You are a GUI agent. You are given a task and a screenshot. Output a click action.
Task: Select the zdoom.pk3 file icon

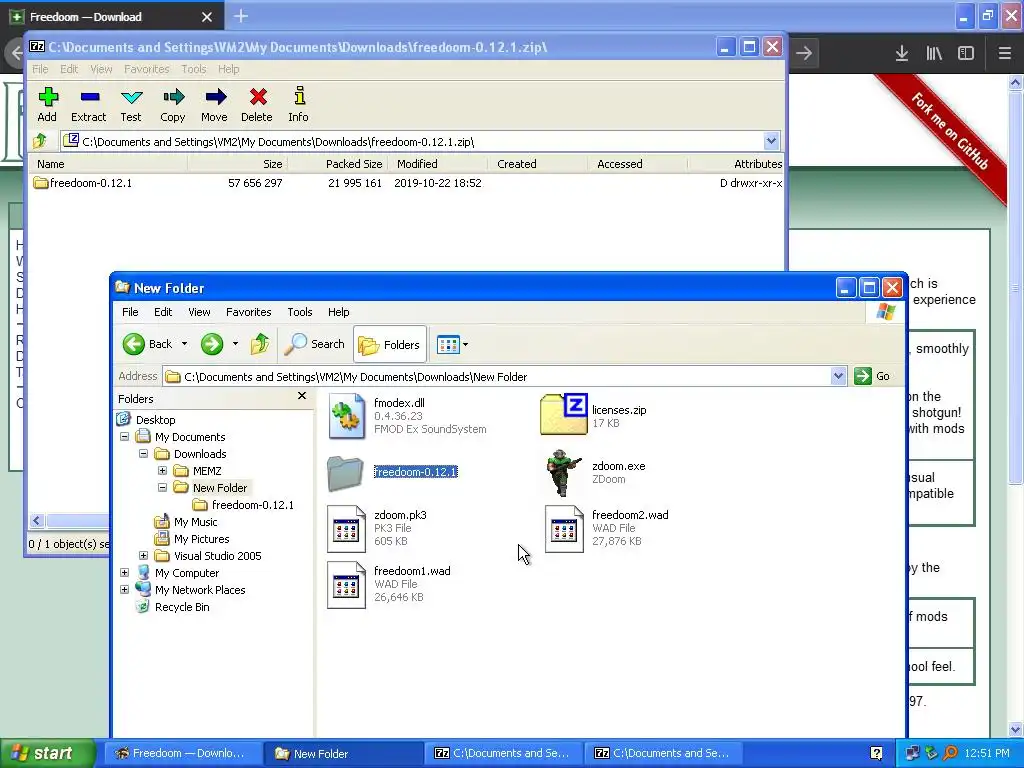[346, 528]
